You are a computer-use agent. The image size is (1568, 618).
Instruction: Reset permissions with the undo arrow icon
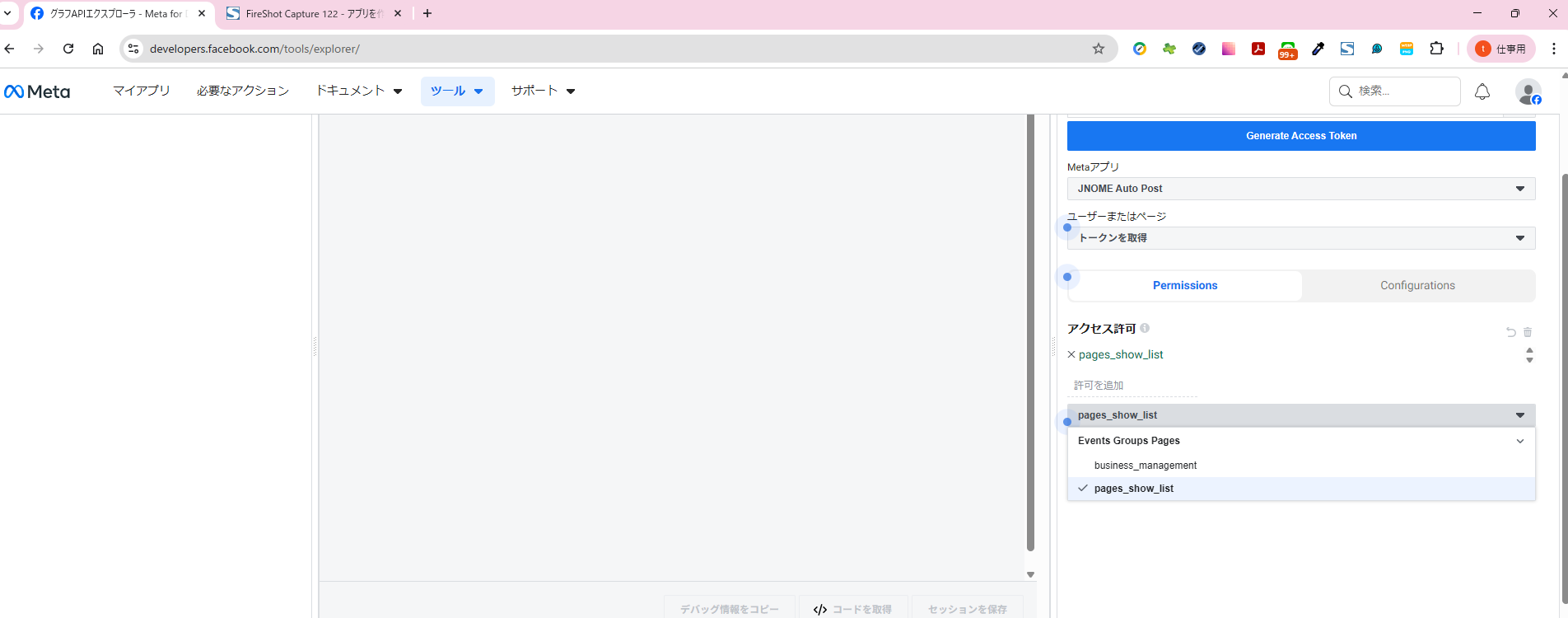(1511, 332)
